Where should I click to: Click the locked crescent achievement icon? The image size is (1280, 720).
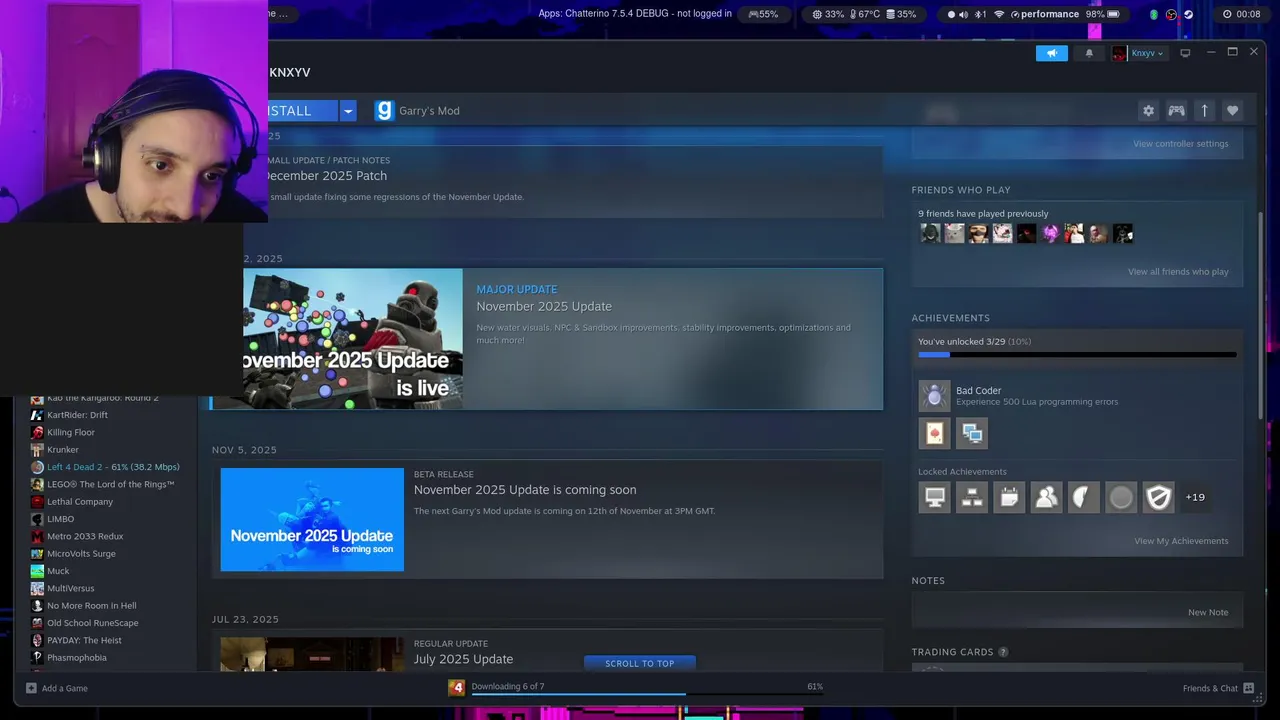pyautogui.click(x=1084, y=497)
